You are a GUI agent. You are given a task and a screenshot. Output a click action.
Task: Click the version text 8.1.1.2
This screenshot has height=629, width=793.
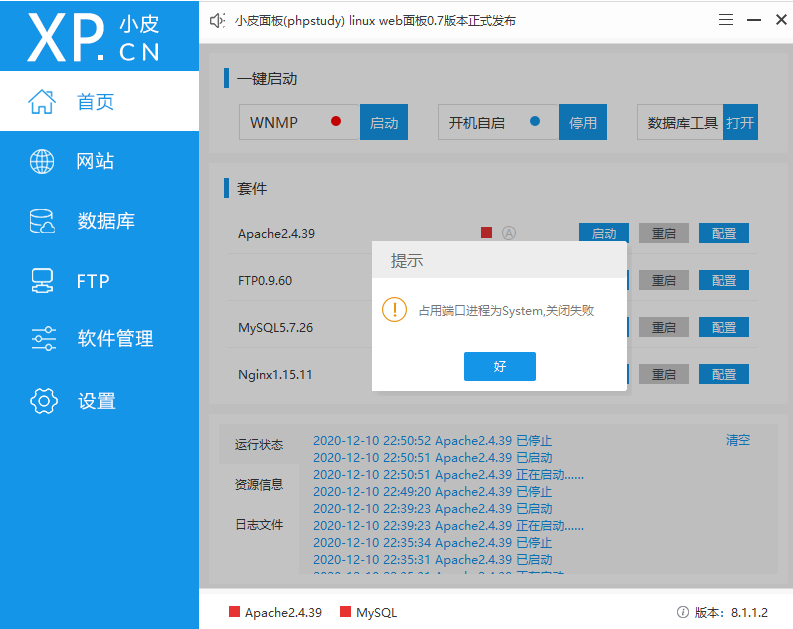click(749, 612)
